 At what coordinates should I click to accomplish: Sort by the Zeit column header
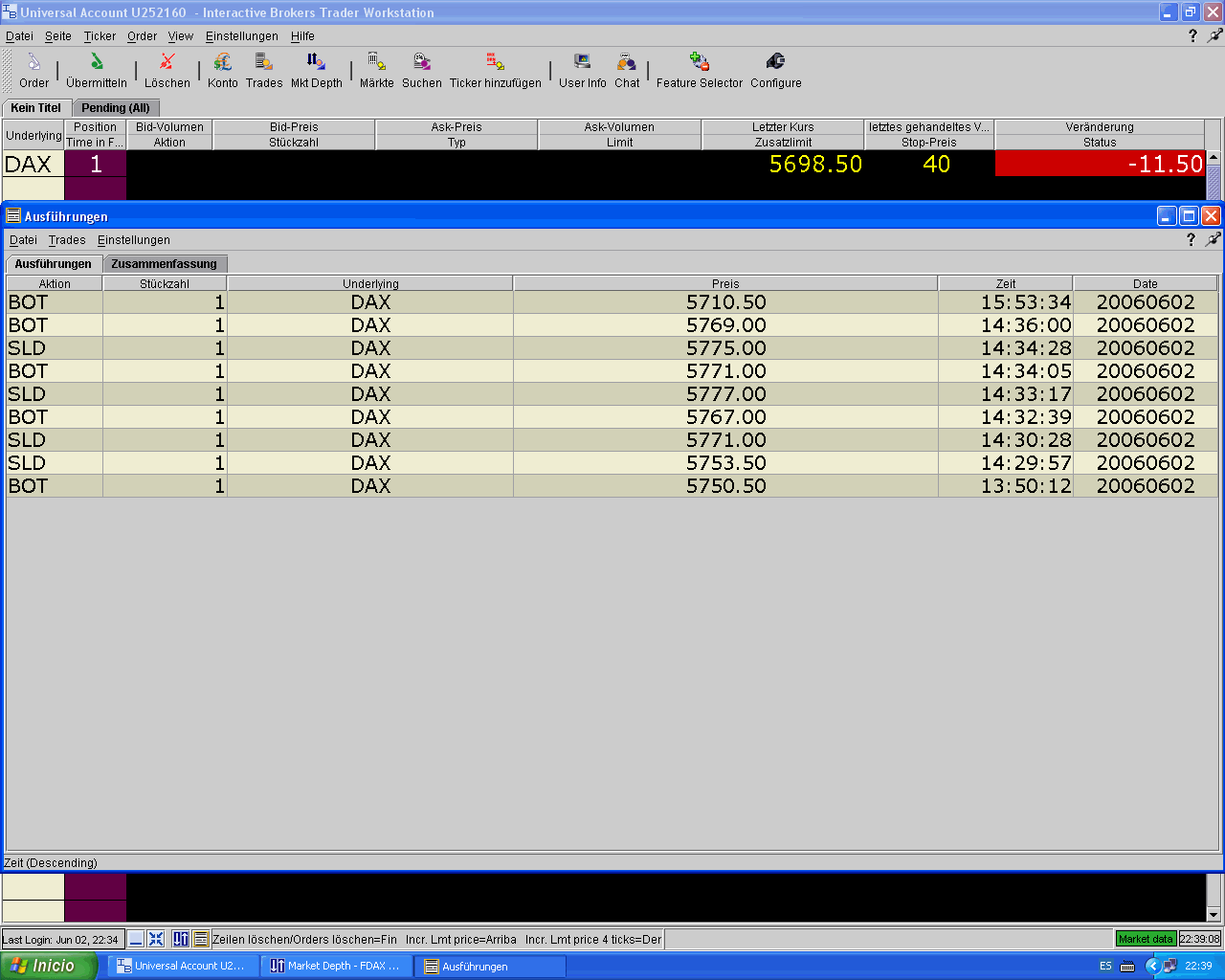coord(1006,283)
